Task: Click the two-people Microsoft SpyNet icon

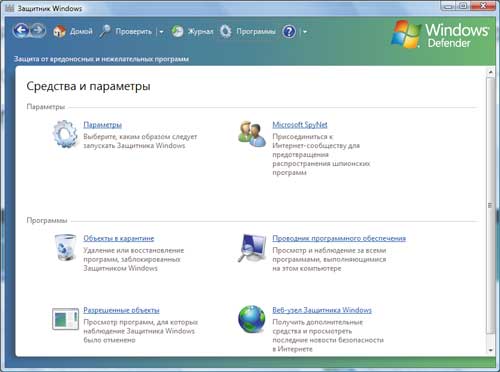Action: click(x=252, y=134)
